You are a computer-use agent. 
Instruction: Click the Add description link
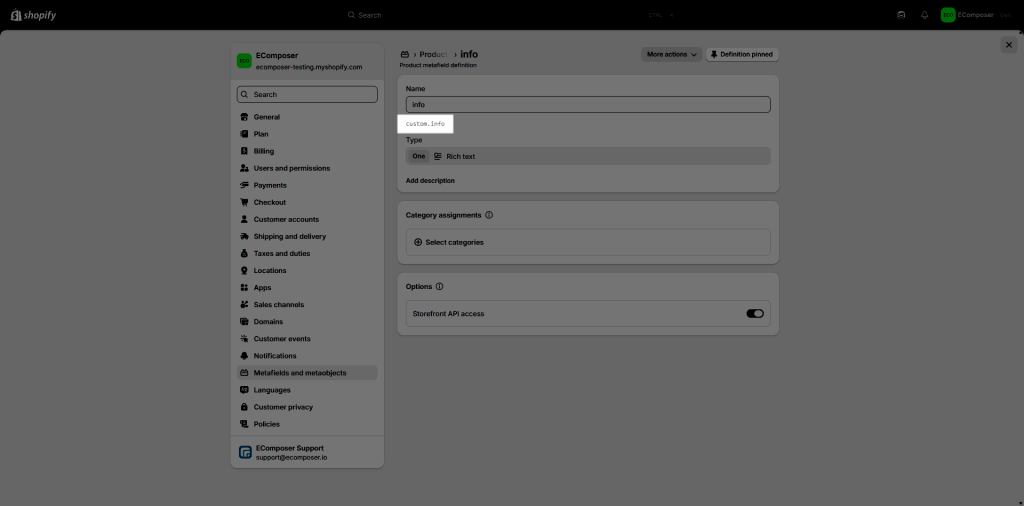click(430, 181)
